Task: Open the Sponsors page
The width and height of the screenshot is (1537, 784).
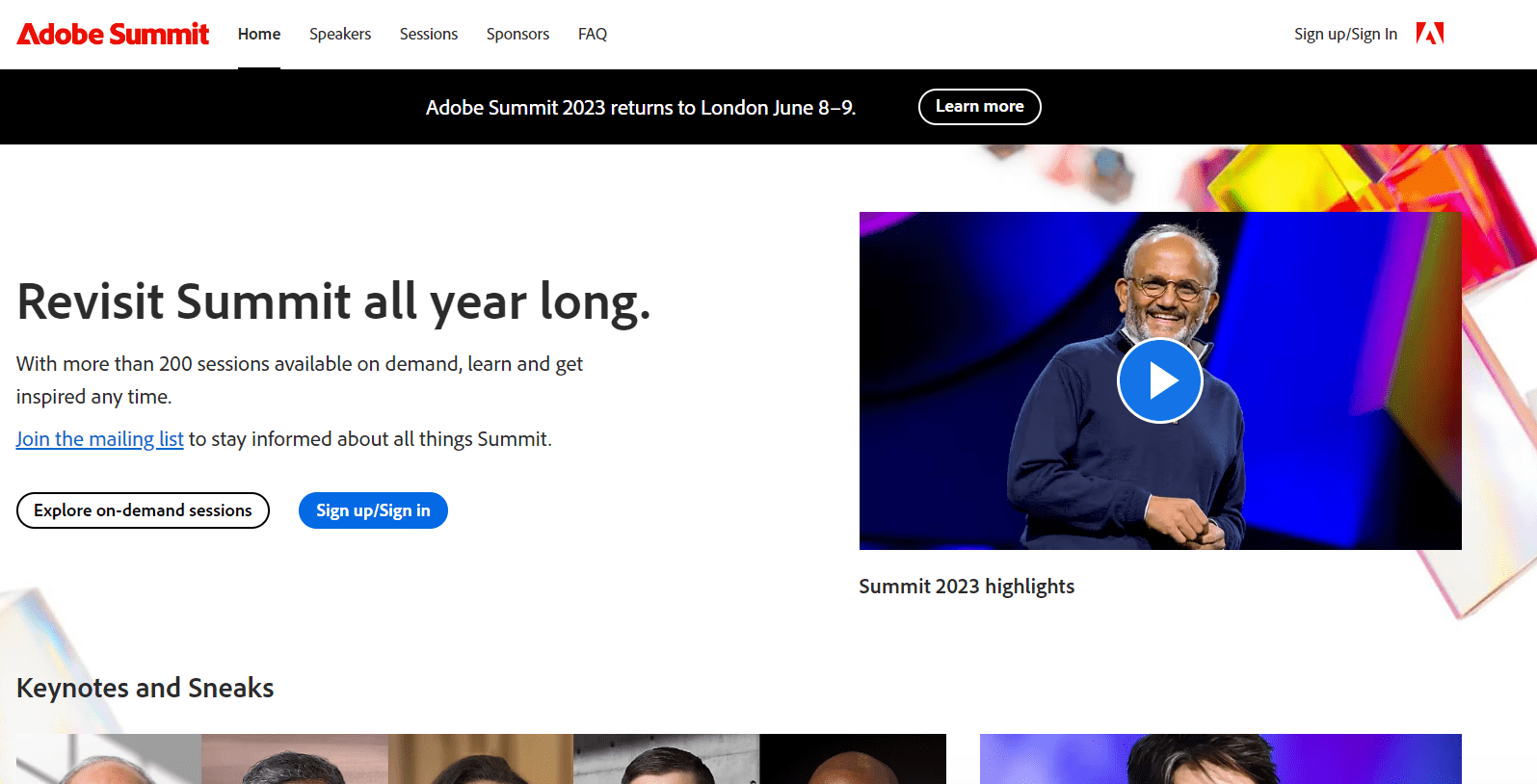Action: point(517,34)
